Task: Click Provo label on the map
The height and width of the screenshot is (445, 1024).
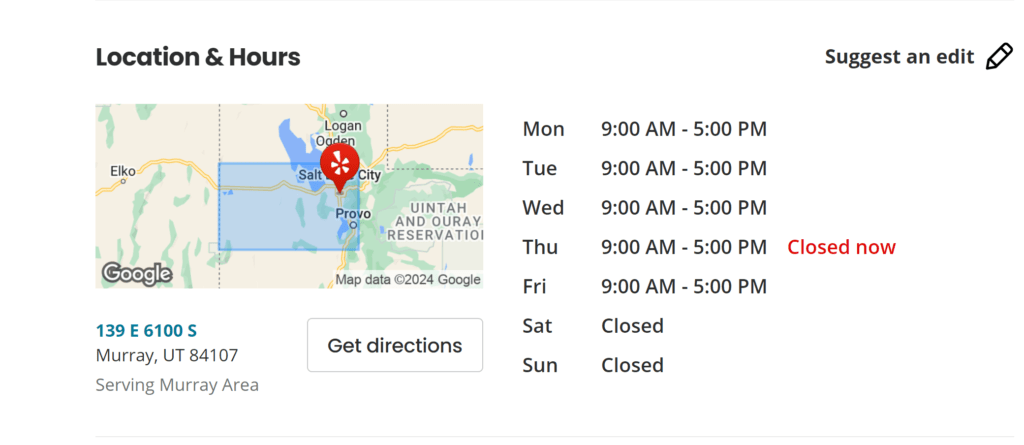Action: [x=353, y=214]
